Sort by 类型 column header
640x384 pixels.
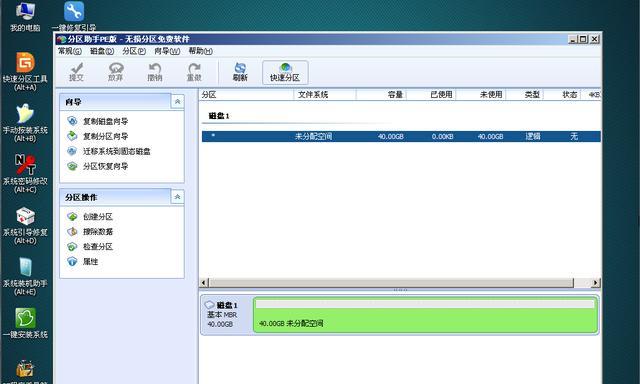pyautogui.click(x=525, y=95)
